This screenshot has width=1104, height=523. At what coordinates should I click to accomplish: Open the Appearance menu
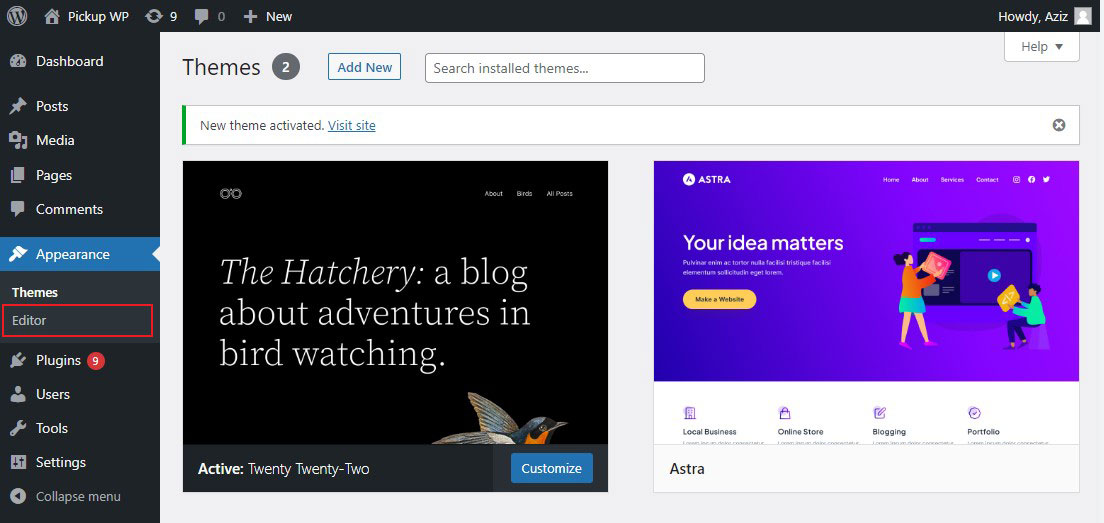pyautogui.click(x=73, y=254)
